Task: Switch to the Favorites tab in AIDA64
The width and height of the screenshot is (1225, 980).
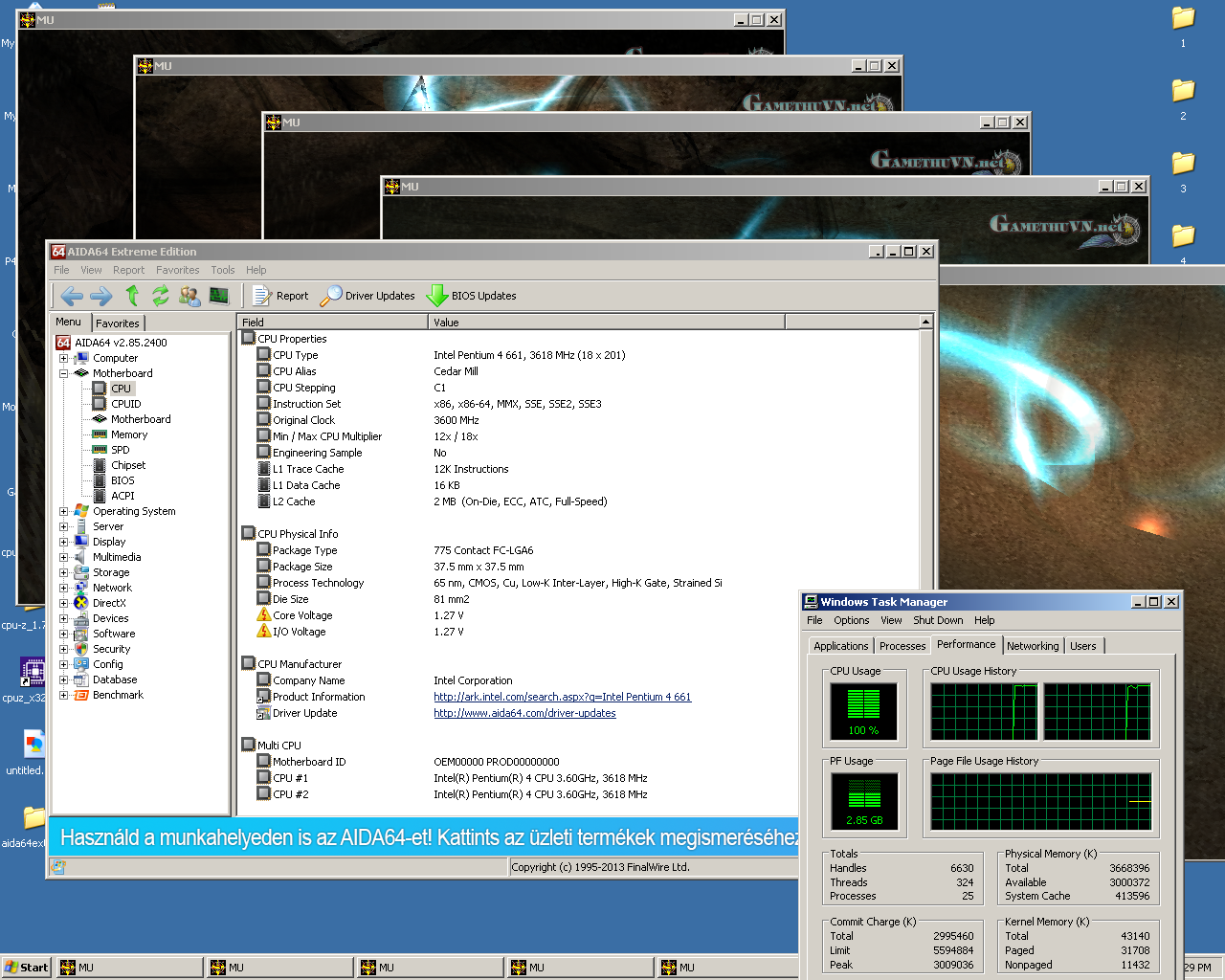Action: [x=118, y=323]
